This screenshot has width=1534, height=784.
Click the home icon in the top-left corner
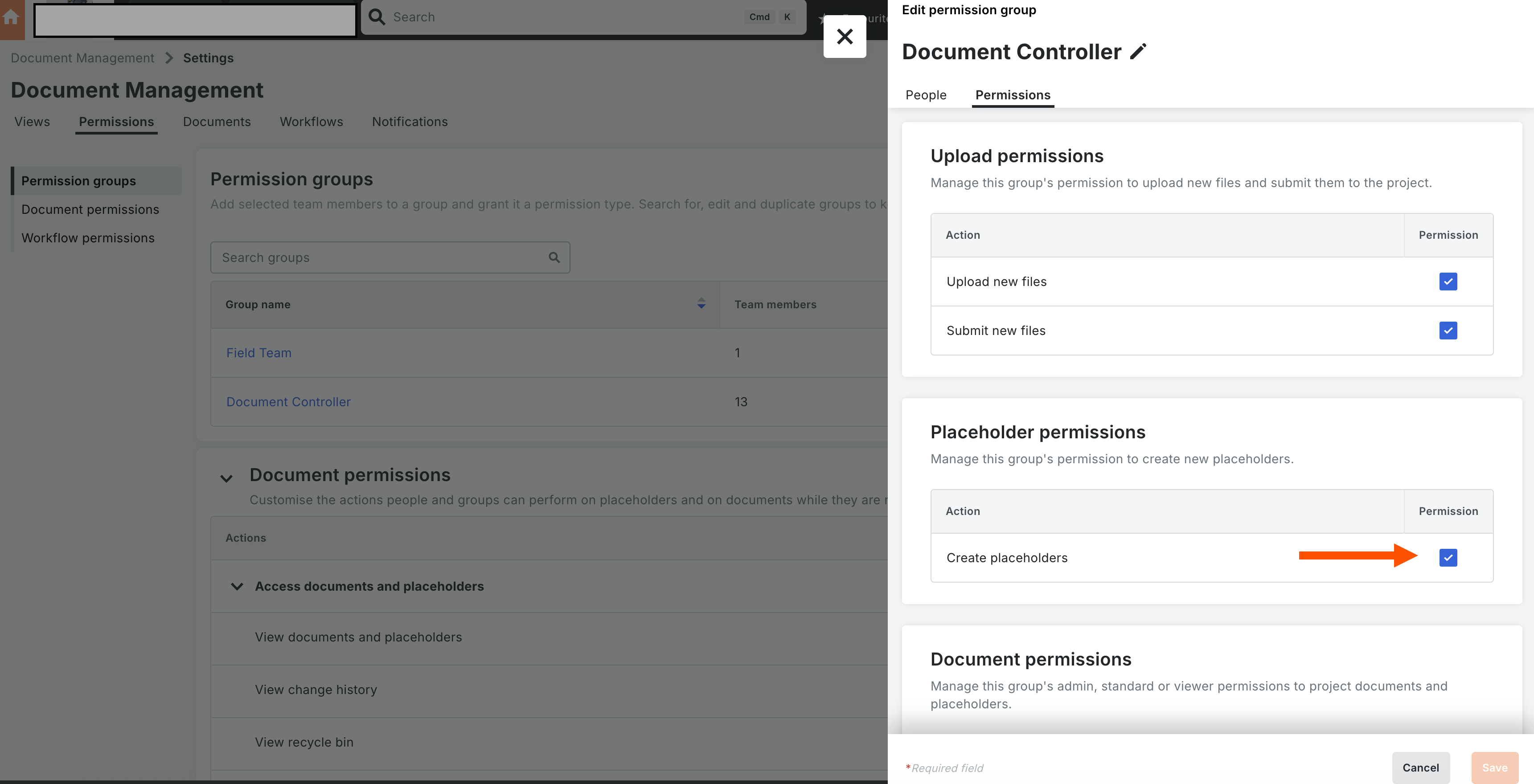[11, 18]
